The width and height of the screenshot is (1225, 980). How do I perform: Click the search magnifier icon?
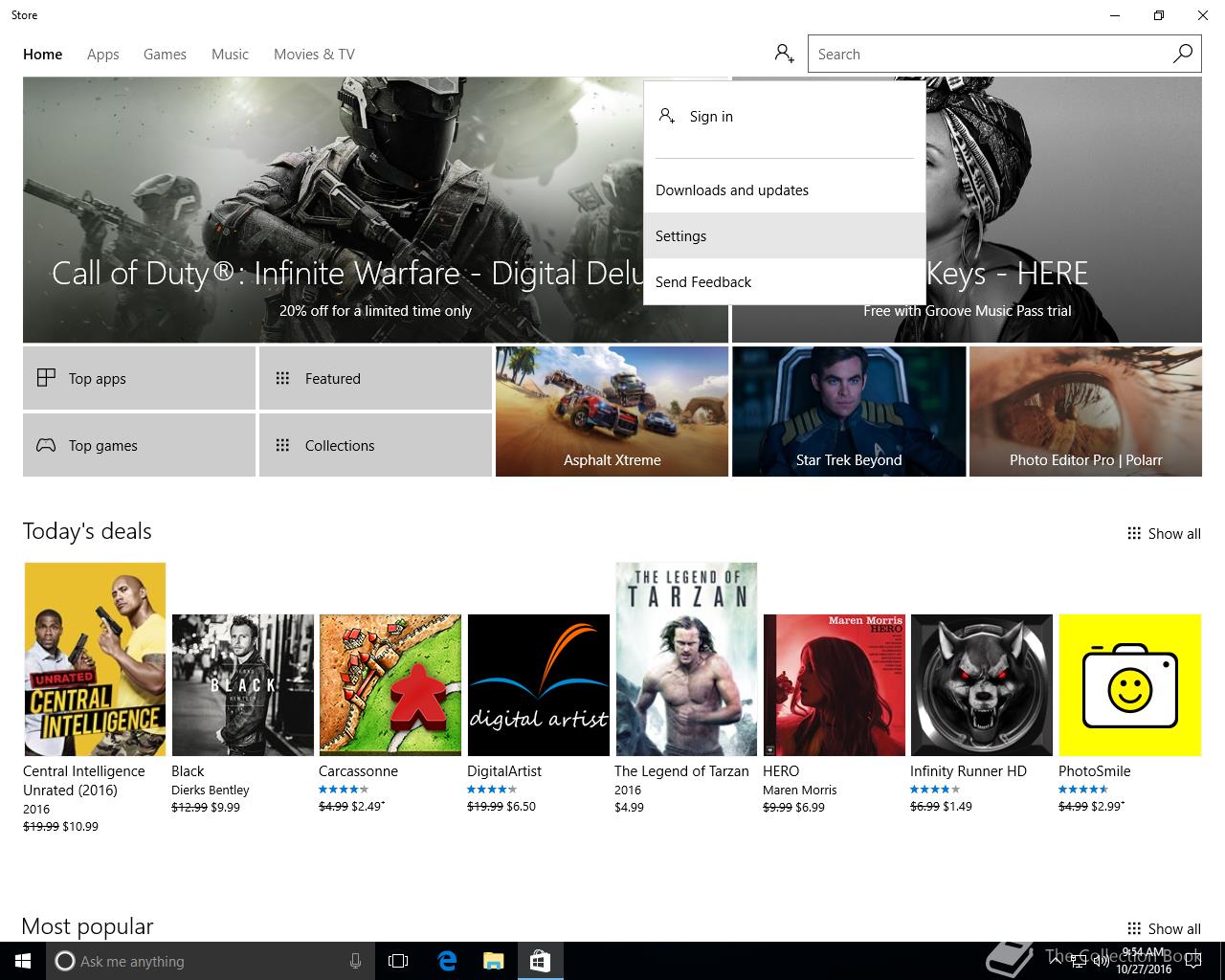1183,54
